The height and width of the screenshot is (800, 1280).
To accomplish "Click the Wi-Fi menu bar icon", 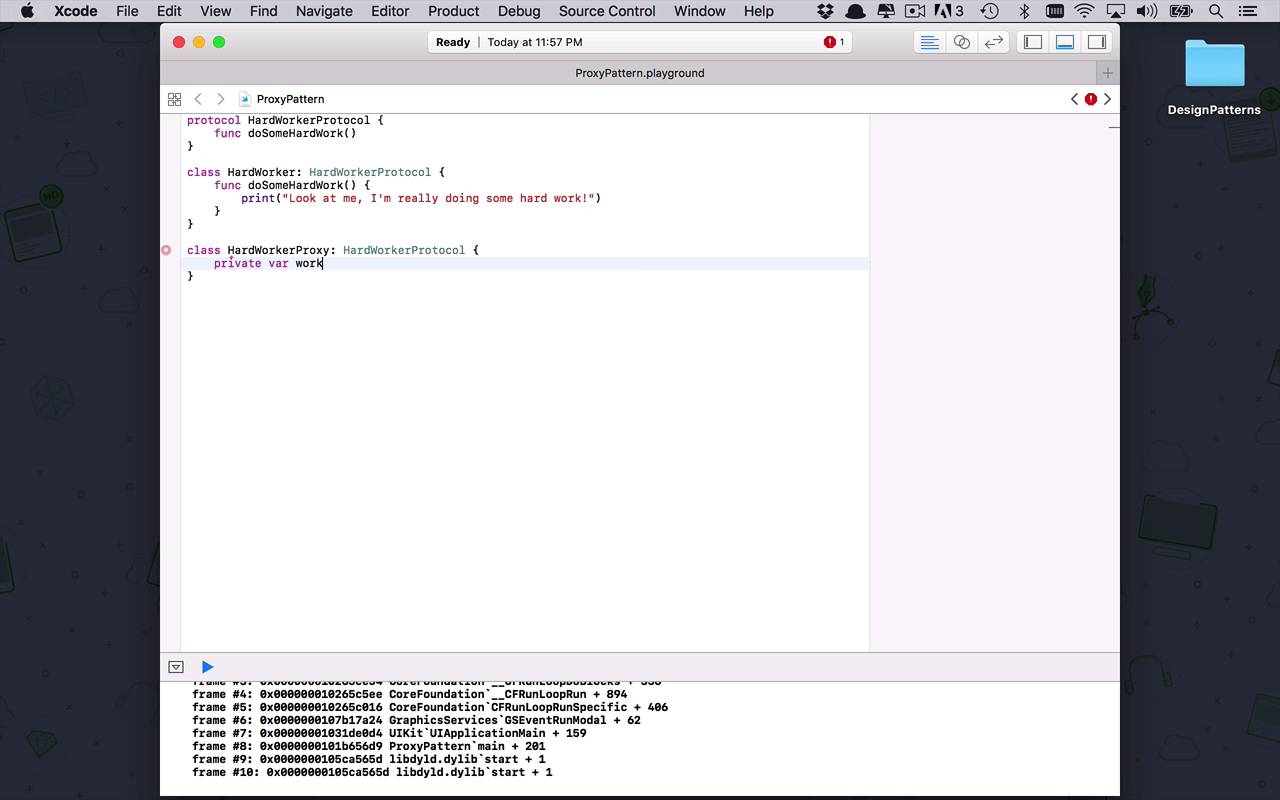I will pos(1085,11).
